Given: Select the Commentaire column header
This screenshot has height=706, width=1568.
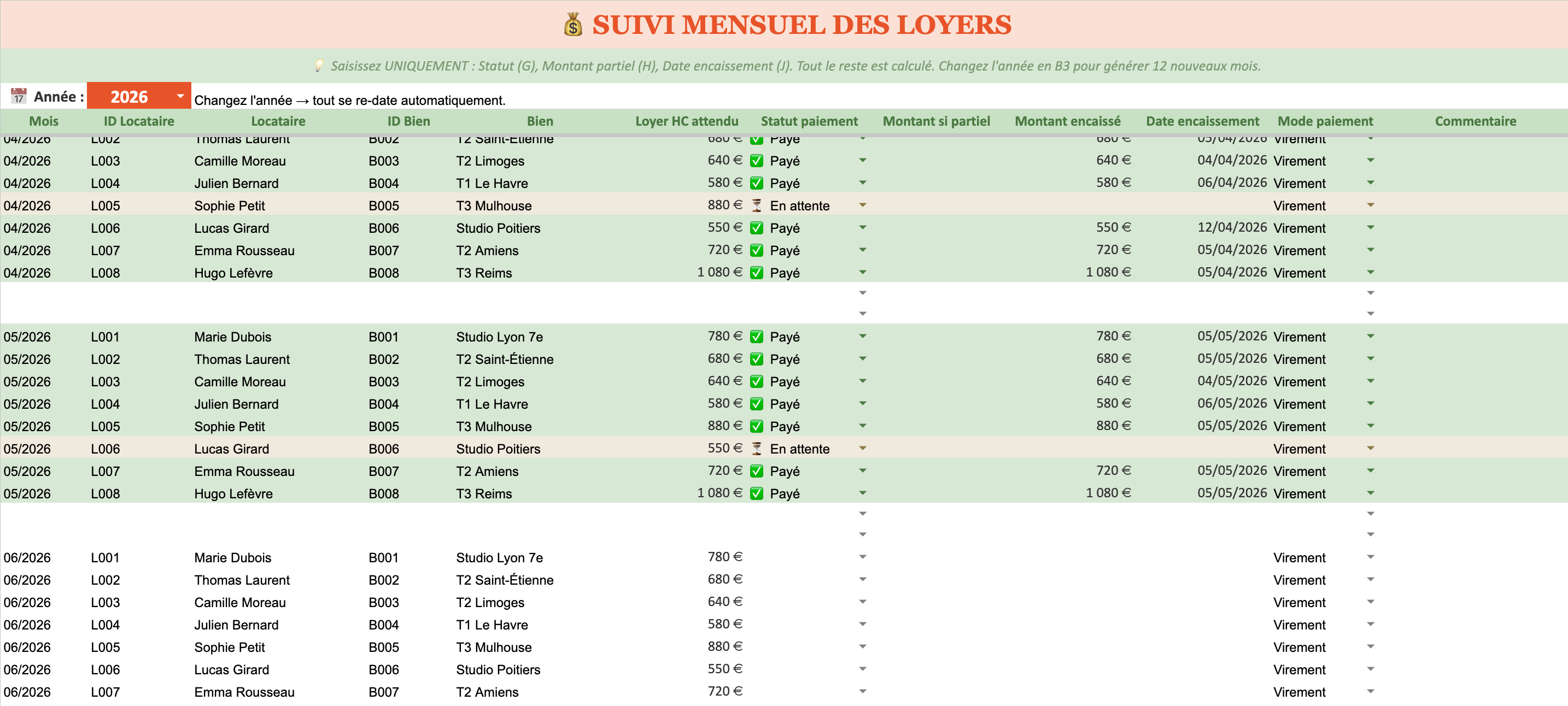Looking at the screenshot, I should click(x=1476, y=121).
